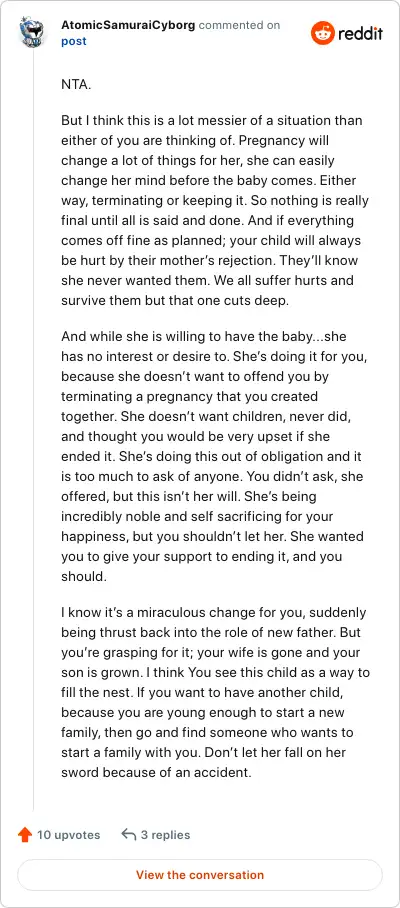Click the "NTA." verdict line
The height and width of the screenshot is (908, 400).
pos(76,84)
